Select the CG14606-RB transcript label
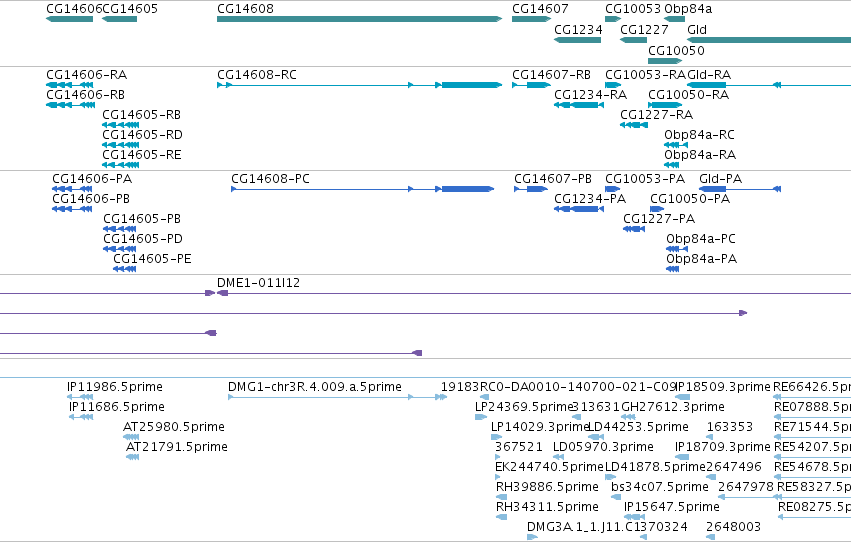This screenshot has width=851, height=542. click(x=86, y=95)
